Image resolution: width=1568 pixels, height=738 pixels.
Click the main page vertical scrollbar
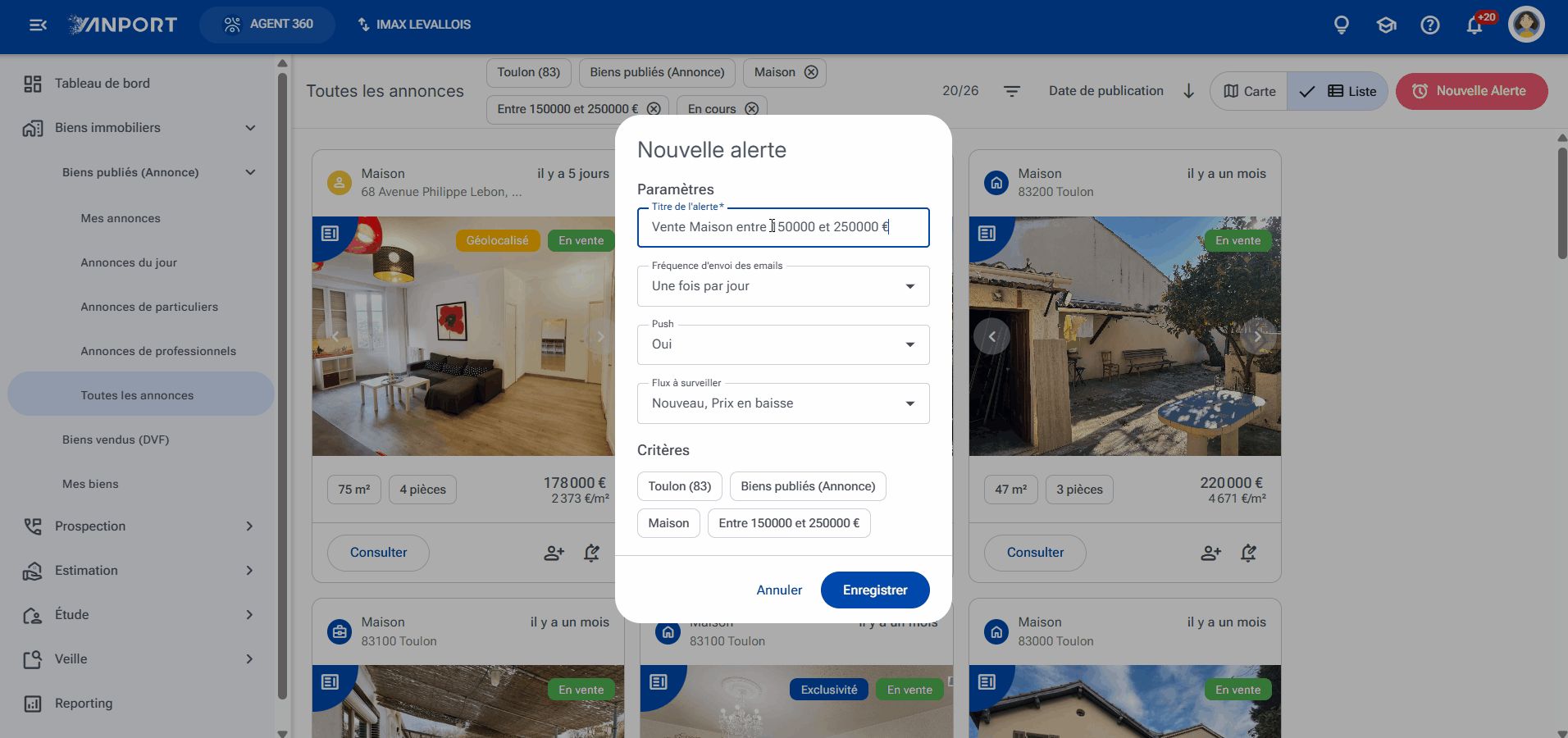(1562, 203)
